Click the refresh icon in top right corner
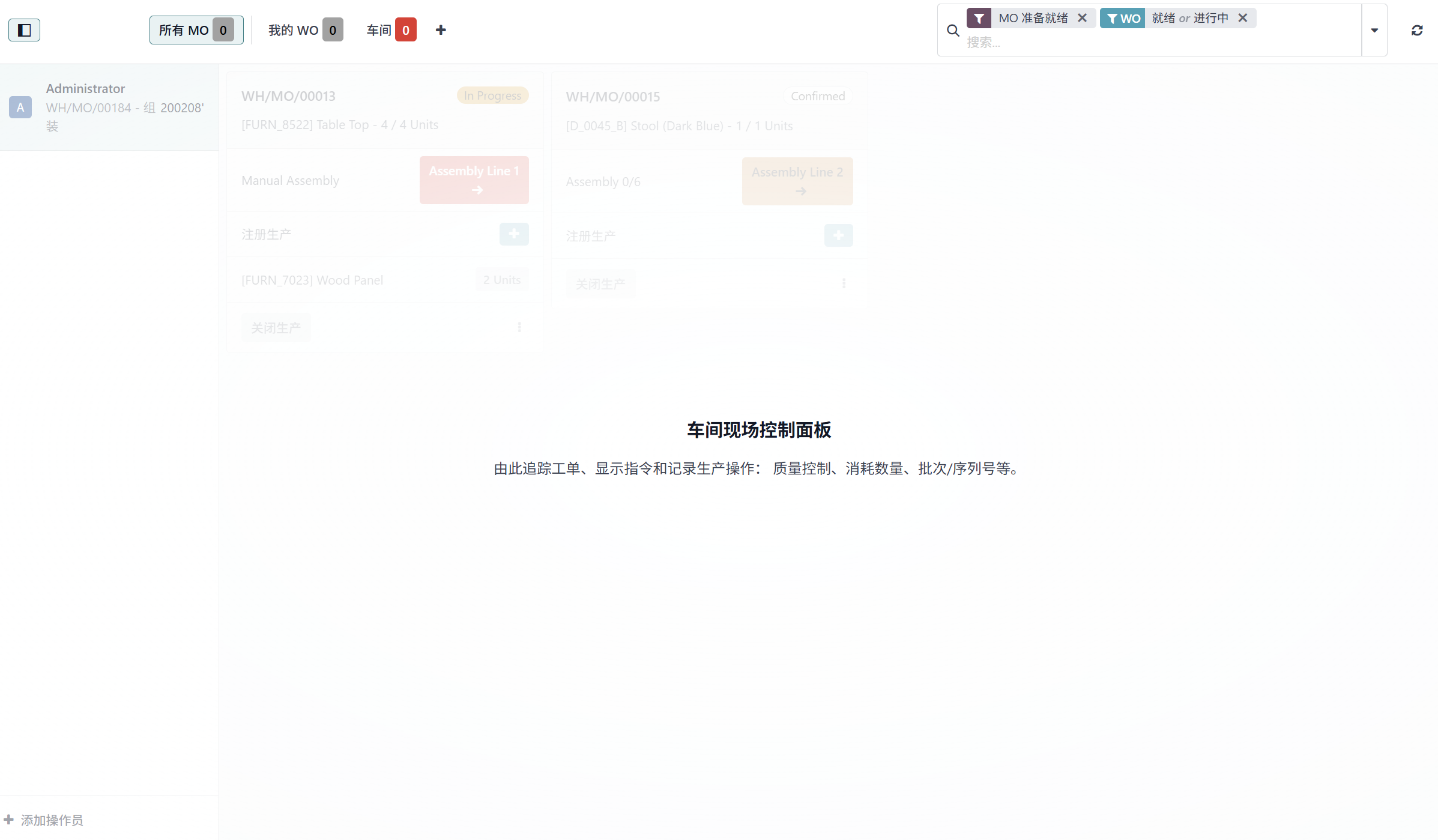The image size is (1438, 840). 1417,30
